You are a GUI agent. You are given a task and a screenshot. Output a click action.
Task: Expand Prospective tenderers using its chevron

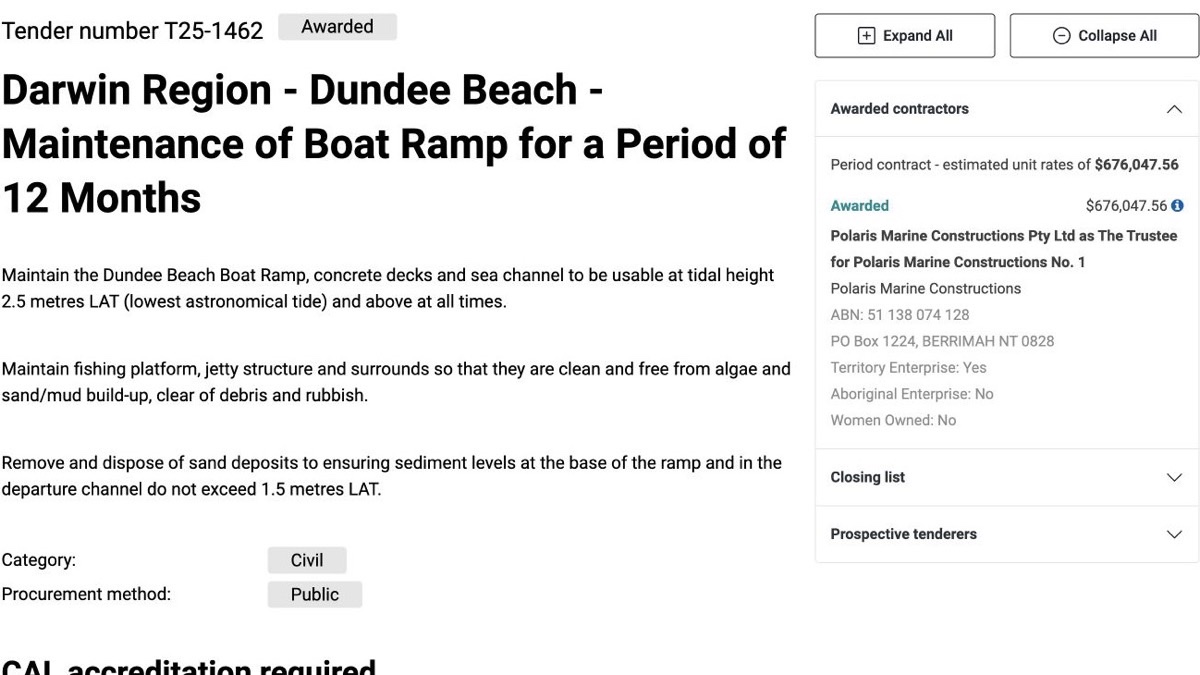[1174, 535]
